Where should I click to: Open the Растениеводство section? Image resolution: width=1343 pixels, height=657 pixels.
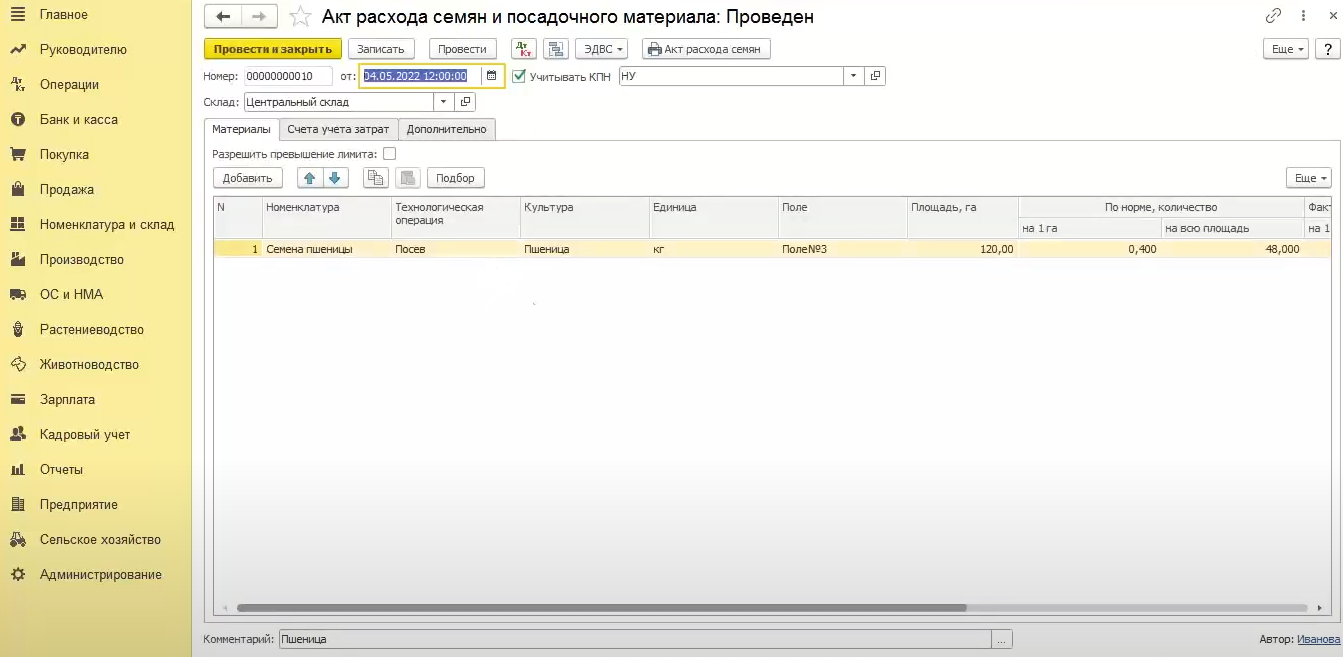click(91, 330)
